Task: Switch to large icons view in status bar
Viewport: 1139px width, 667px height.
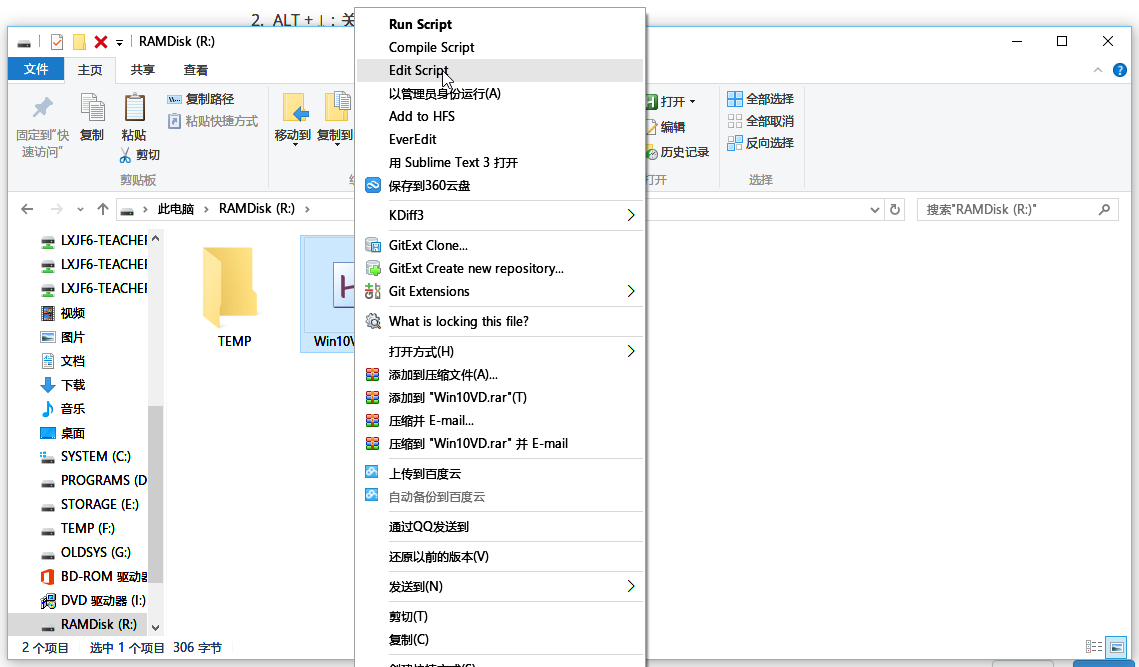Action: 1115,648
